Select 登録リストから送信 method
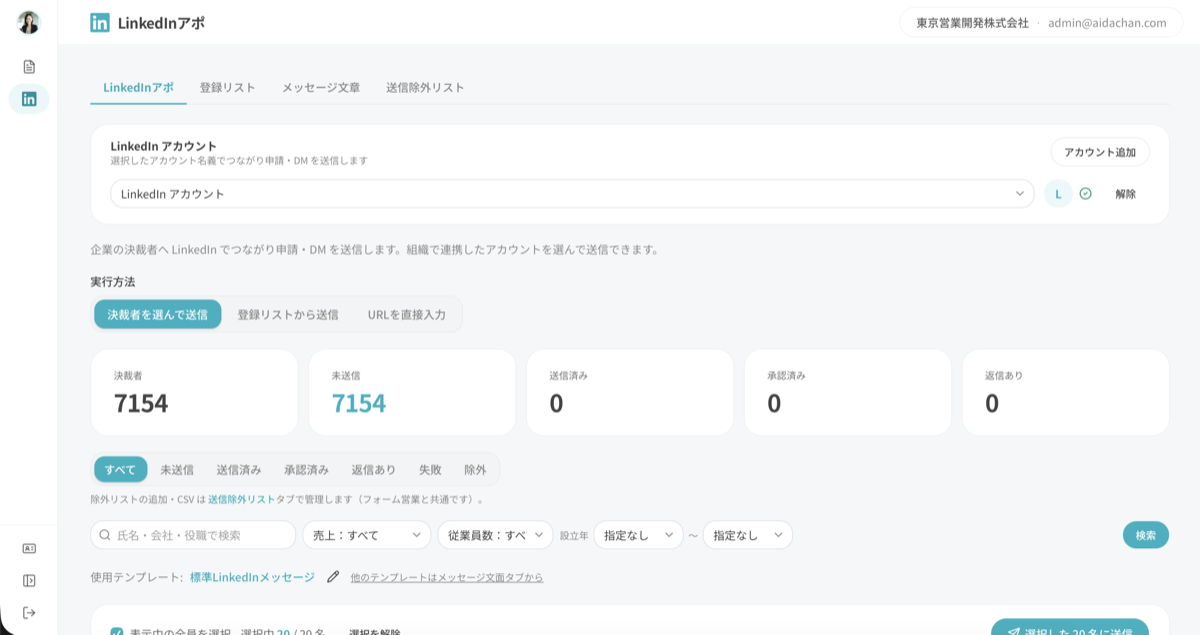Screen dimensions: 1200x635 [288, 314]
